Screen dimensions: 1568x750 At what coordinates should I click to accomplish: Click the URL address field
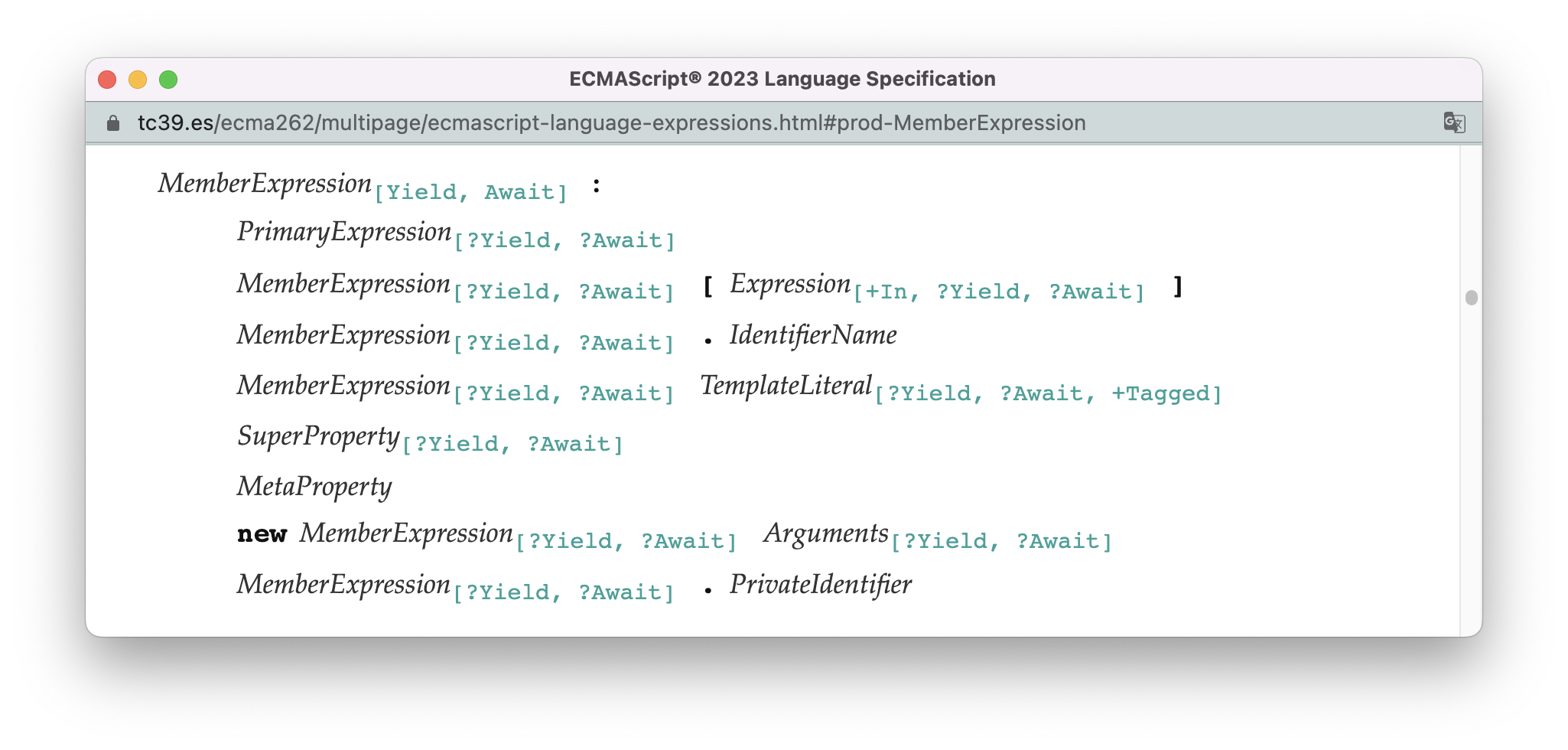click(612, 123)
